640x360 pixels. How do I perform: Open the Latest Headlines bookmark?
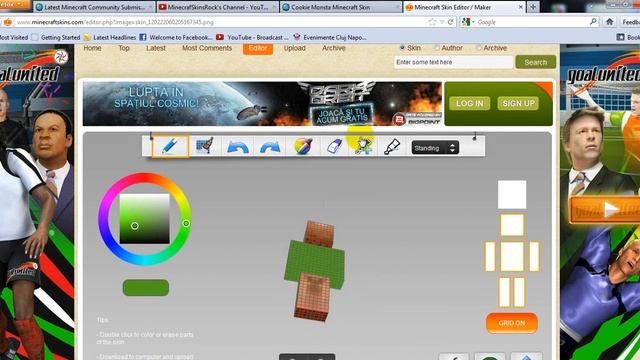pos(110,37)
